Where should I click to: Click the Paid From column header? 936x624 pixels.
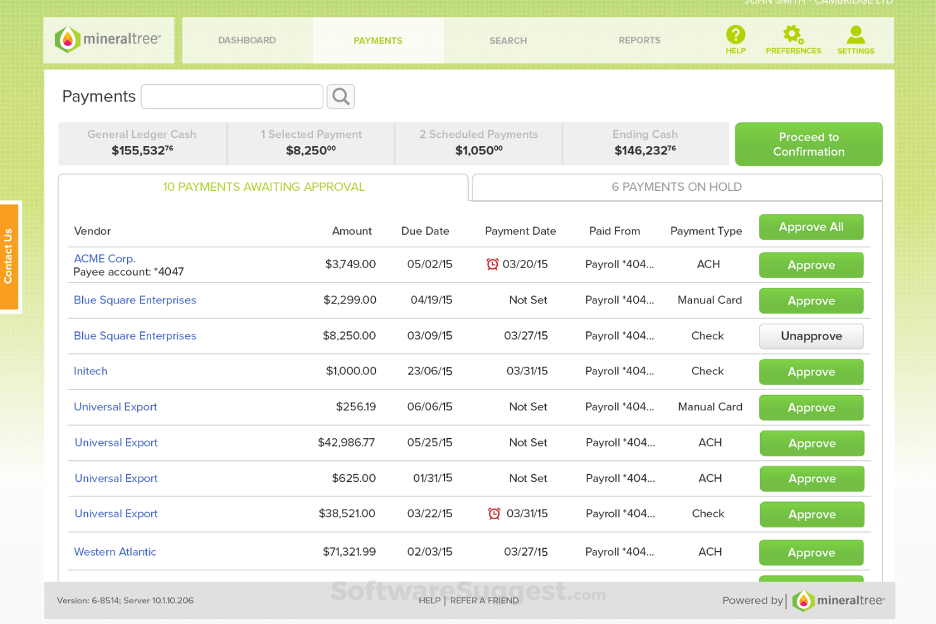click(614, 231)
